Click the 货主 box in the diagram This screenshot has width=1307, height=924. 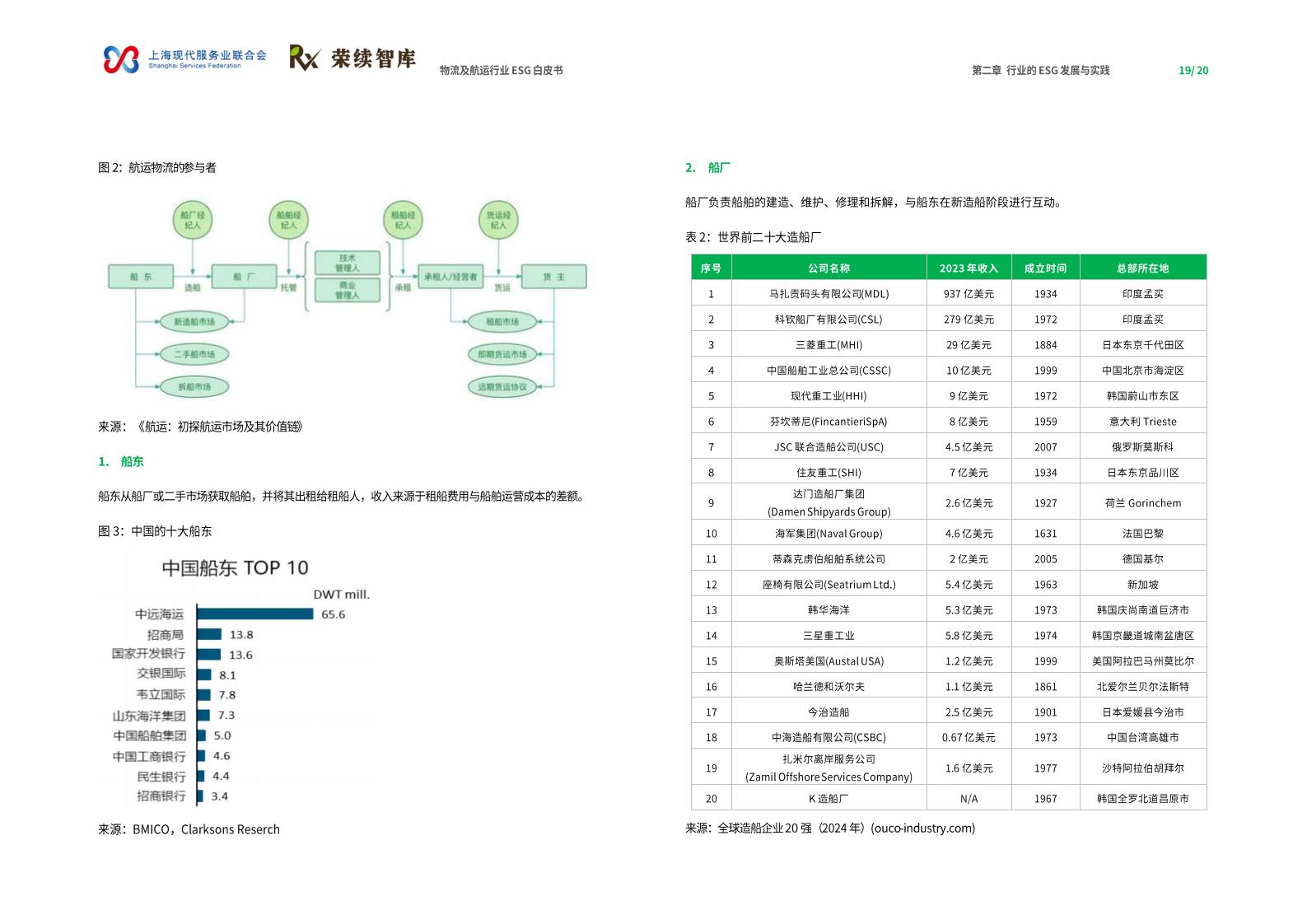554,277
